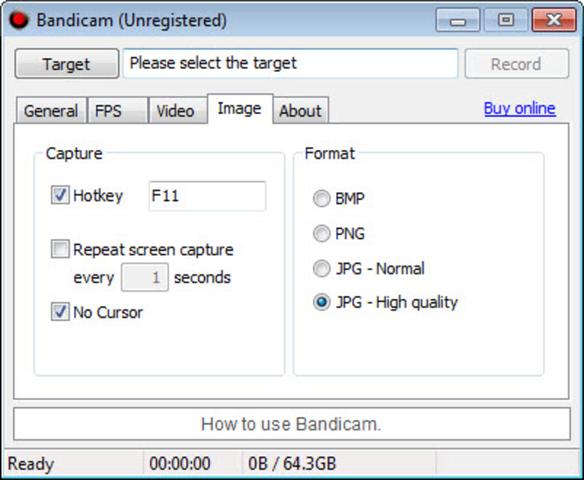Open the Buy online link

[520, 108]
